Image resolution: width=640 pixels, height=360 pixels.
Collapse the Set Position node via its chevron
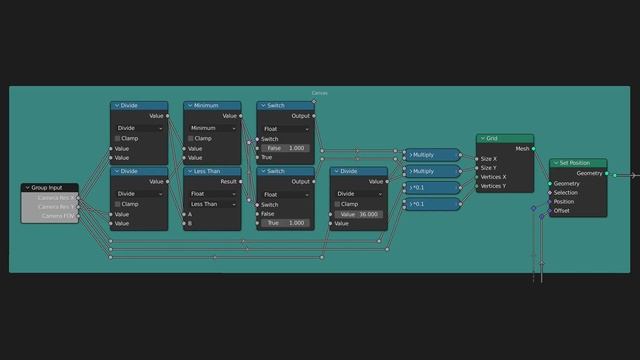click(556, 163)
